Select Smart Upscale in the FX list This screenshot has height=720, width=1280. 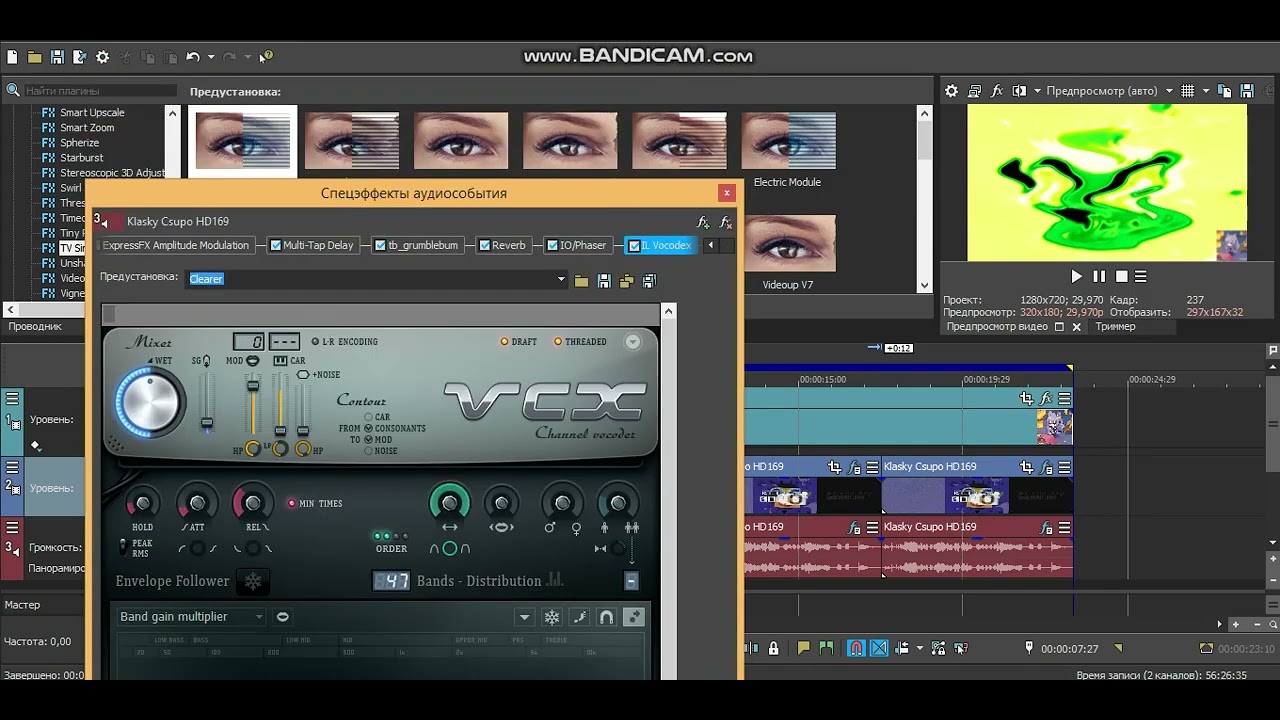(x=92, y=113)
